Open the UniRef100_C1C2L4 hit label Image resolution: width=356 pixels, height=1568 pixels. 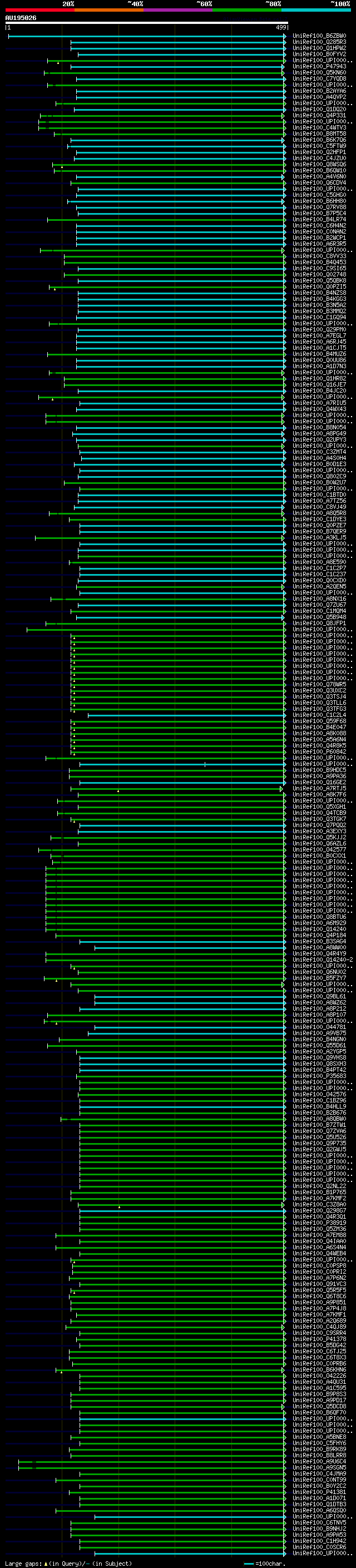coord(319,715)
